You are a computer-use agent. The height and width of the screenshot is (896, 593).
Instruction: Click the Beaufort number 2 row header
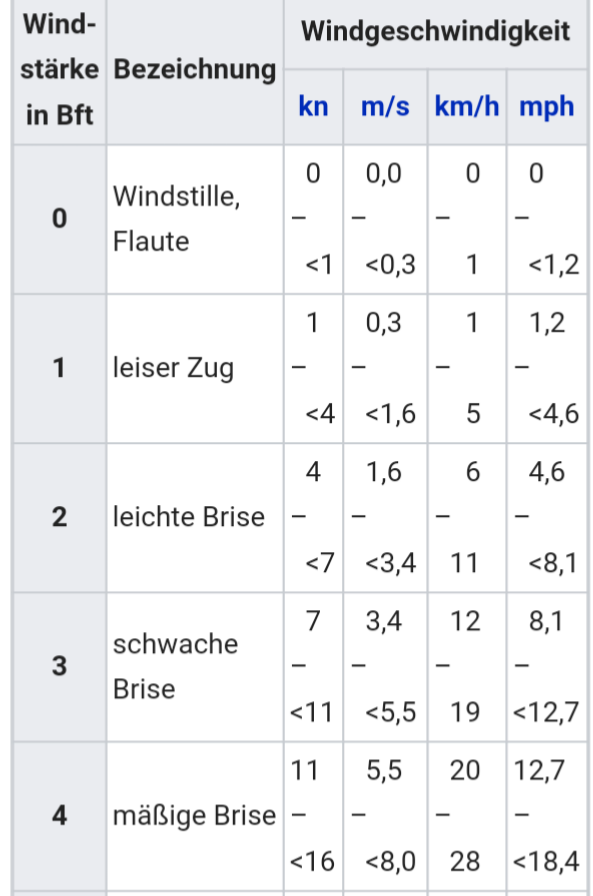tap(59, 517)
